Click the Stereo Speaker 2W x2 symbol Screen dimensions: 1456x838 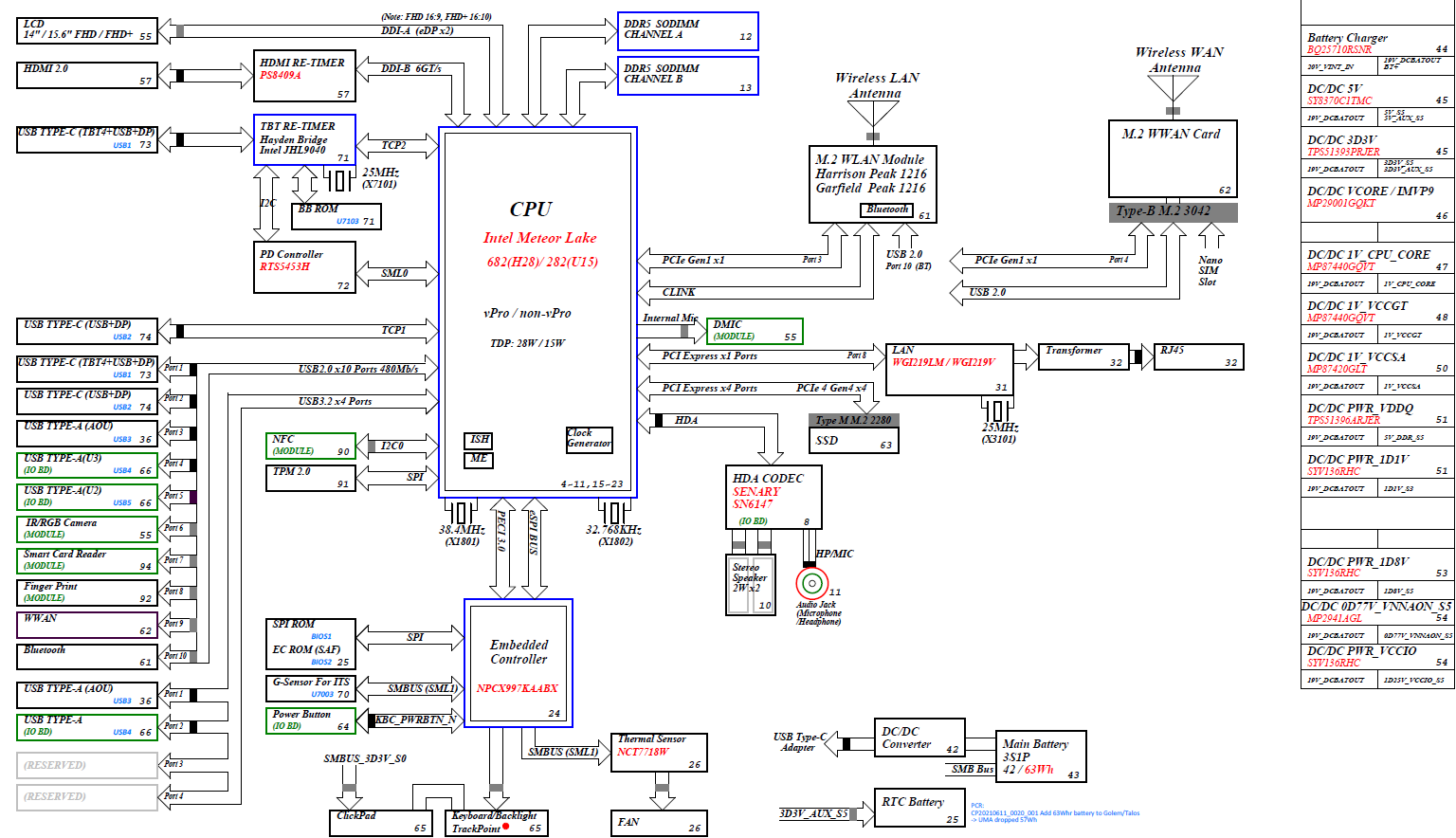click(751, 585)
